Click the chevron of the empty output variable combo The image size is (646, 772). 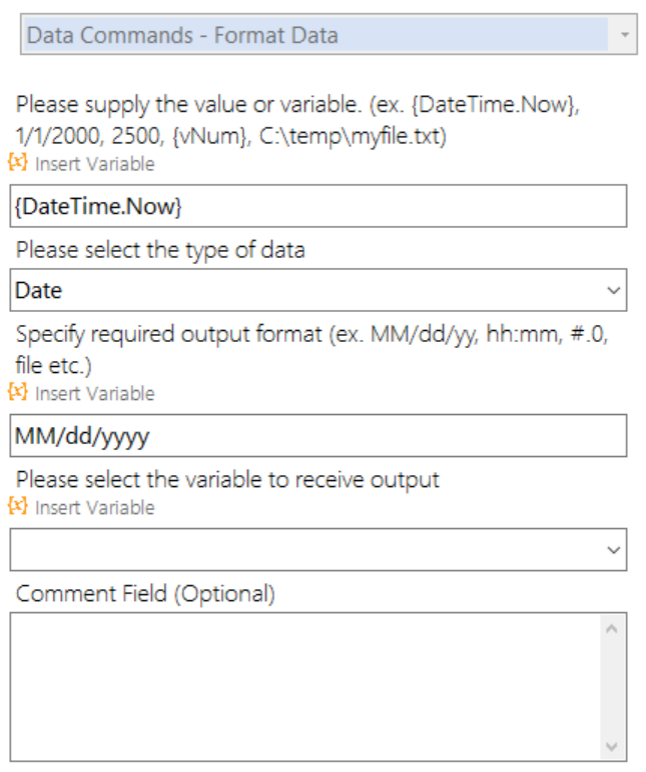[x=613, y=550]
